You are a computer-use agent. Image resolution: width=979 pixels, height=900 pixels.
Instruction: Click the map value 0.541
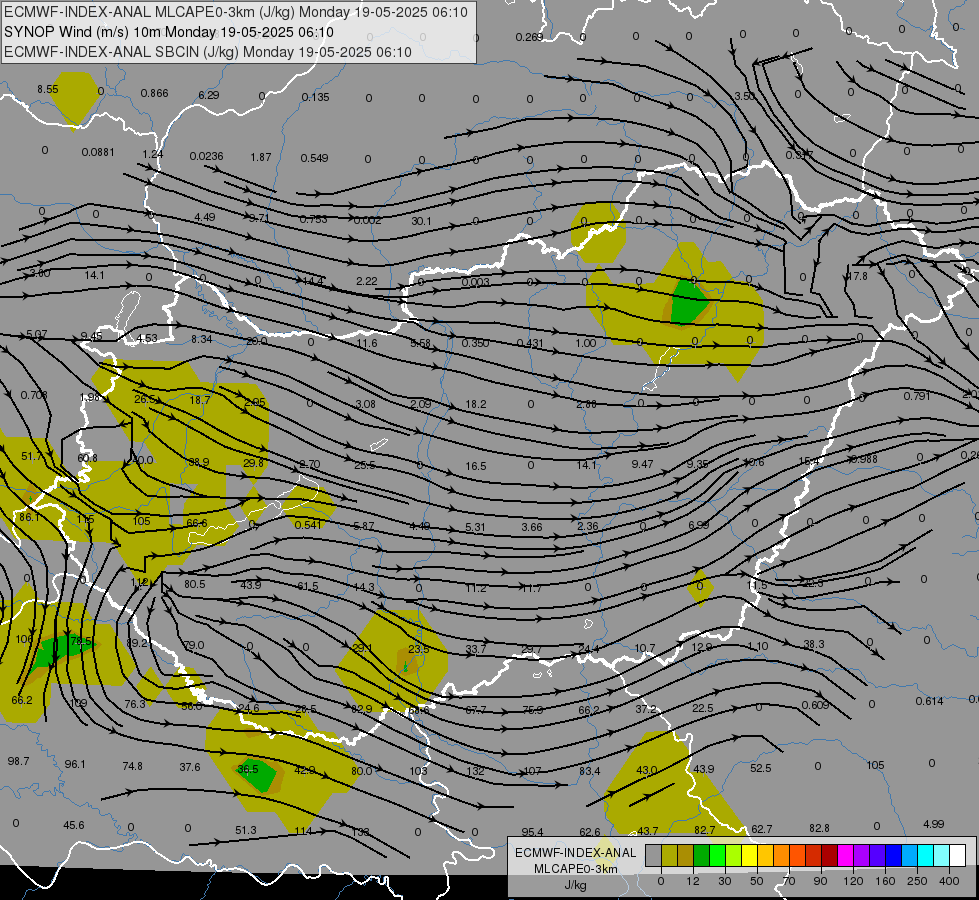pos(308,525)
